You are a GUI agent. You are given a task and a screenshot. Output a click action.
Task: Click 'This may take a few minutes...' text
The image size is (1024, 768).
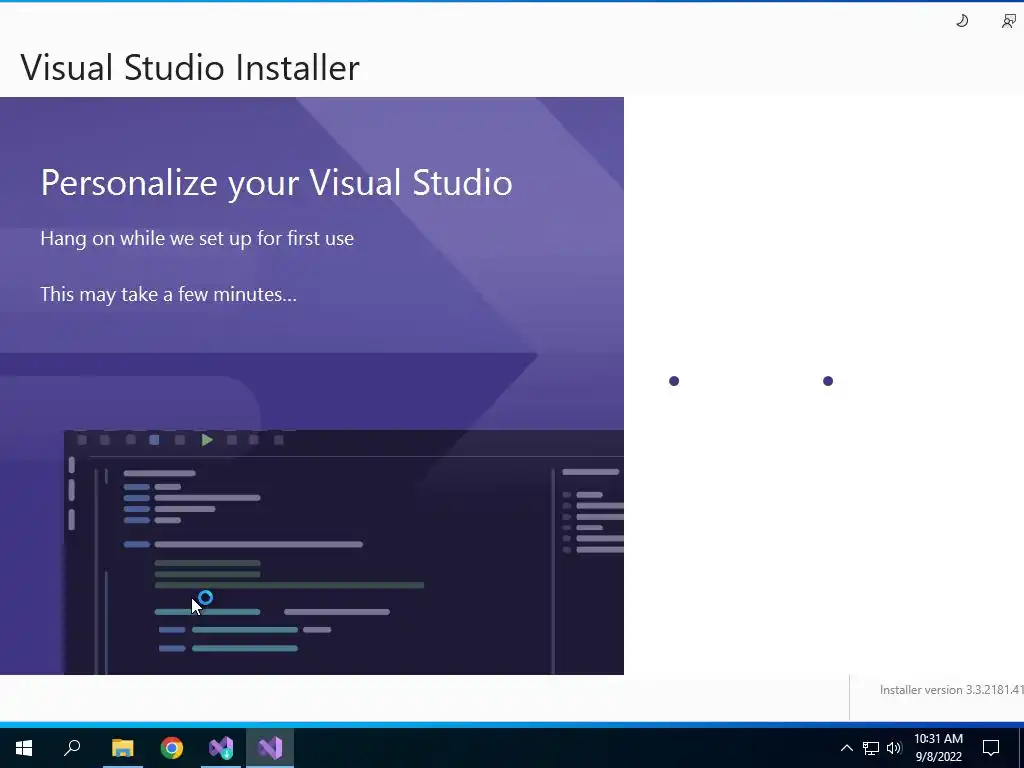coord(168,295)
